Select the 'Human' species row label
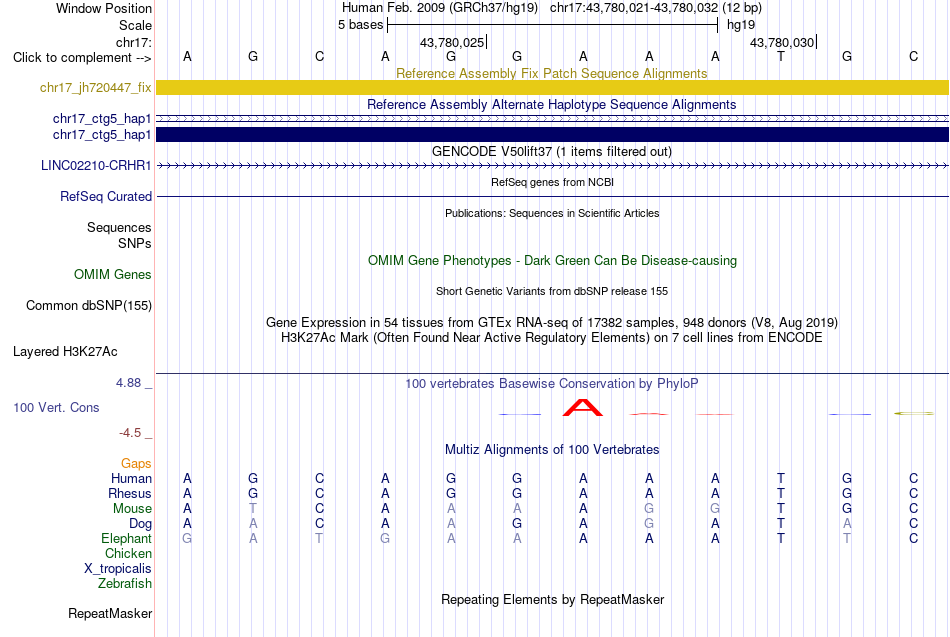950x637 pixels. coord(131,478)
